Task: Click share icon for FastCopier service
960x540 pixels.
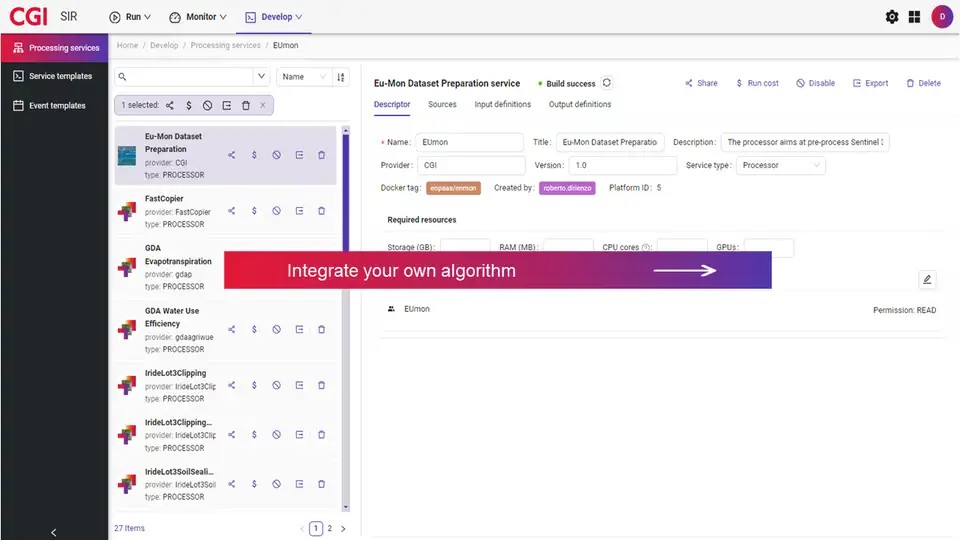Action: [x=232, y=211]
